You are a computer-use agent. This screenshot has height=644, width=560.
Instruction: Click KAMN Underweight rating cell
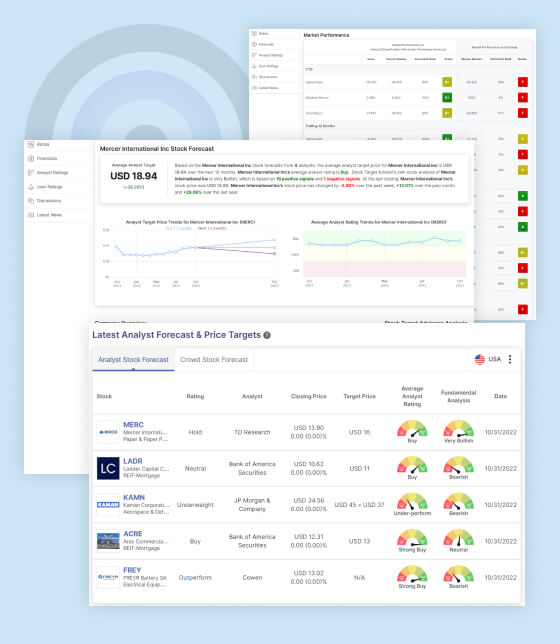(195, 505)
